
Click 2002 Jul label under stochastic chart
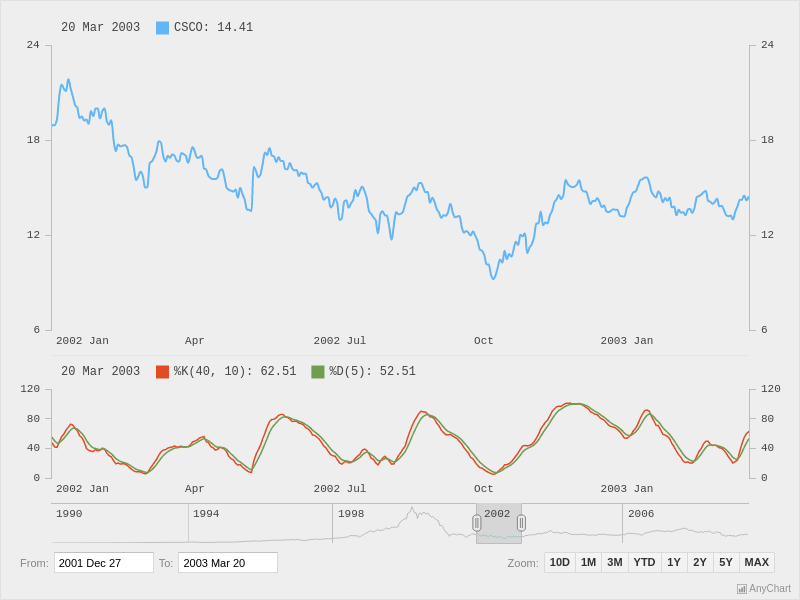tap(340, 489)
